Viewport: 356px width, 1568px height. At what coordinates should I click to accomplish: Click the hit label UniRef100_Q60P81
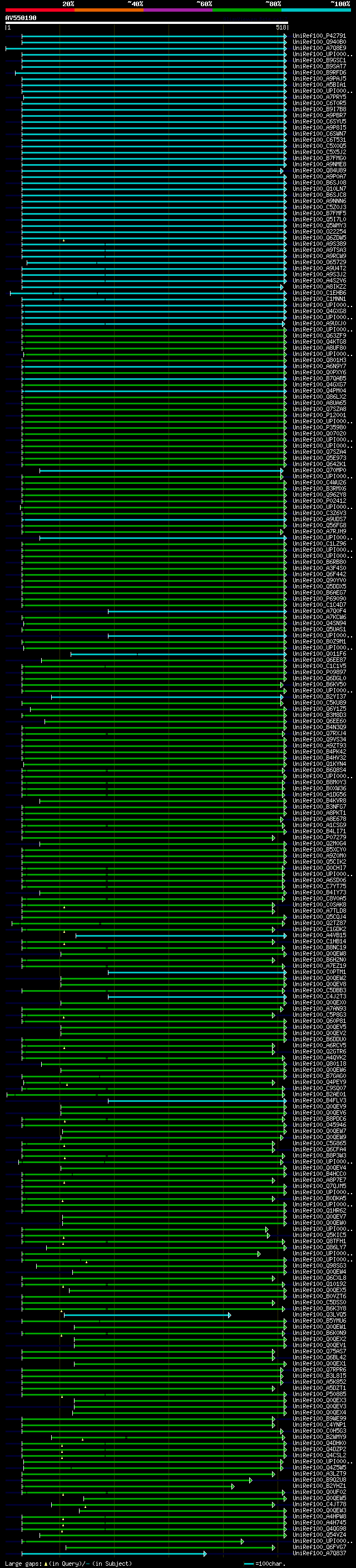tap(319, 1021)
